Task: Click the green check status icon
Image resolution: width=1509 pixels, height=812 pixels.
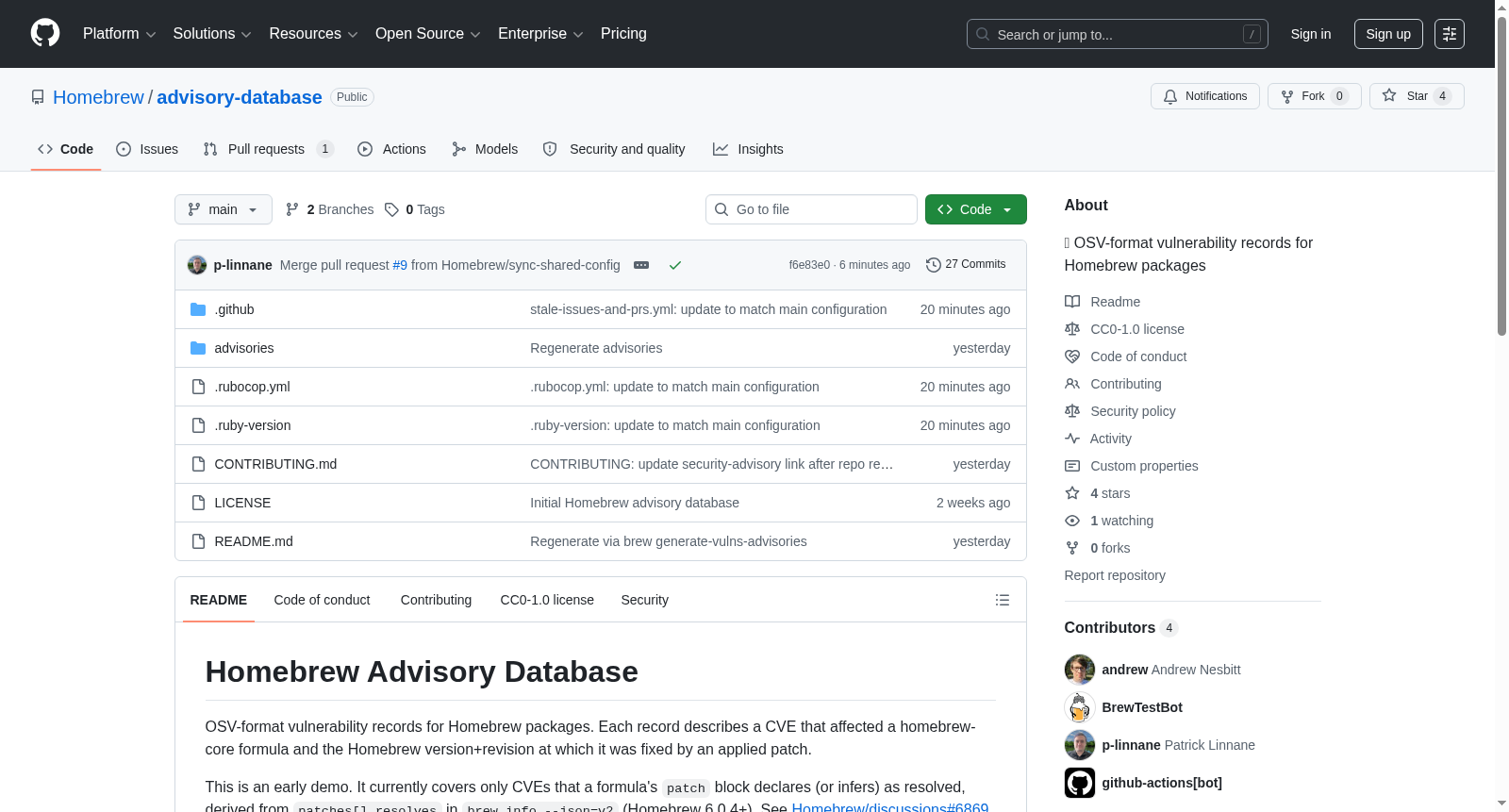Action: click(x=675, y=265)
